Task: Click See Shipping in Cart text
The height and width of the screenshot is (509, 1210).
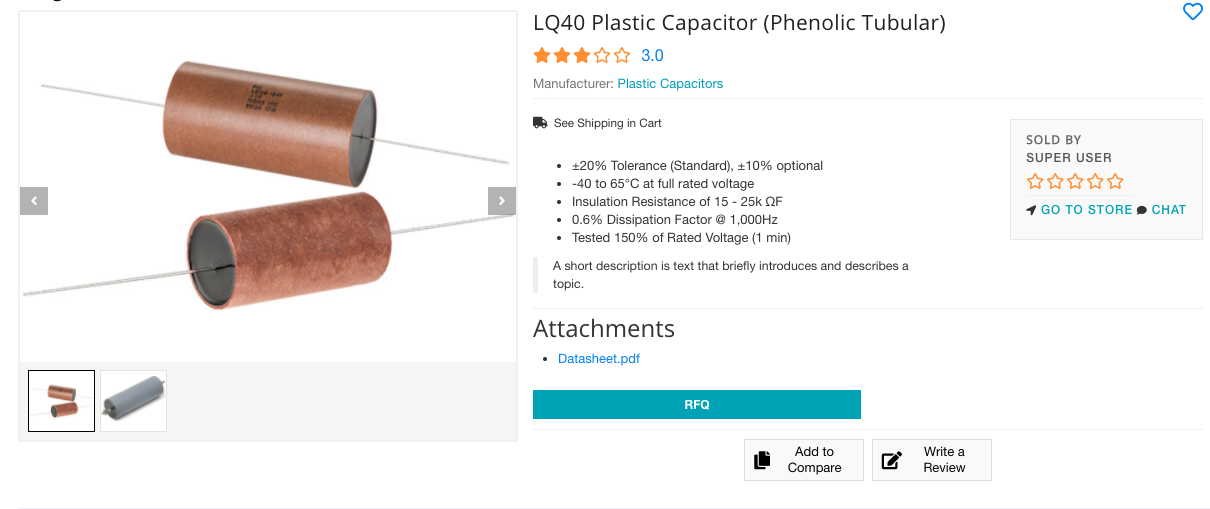Action: pyautogui.click(x=607, y=123)
